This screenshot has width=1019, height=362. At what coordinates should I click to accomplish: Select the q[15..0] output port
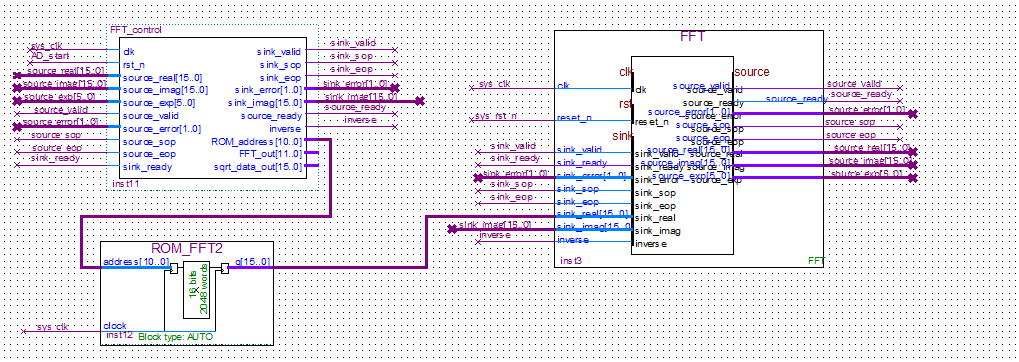click(253, 262)
